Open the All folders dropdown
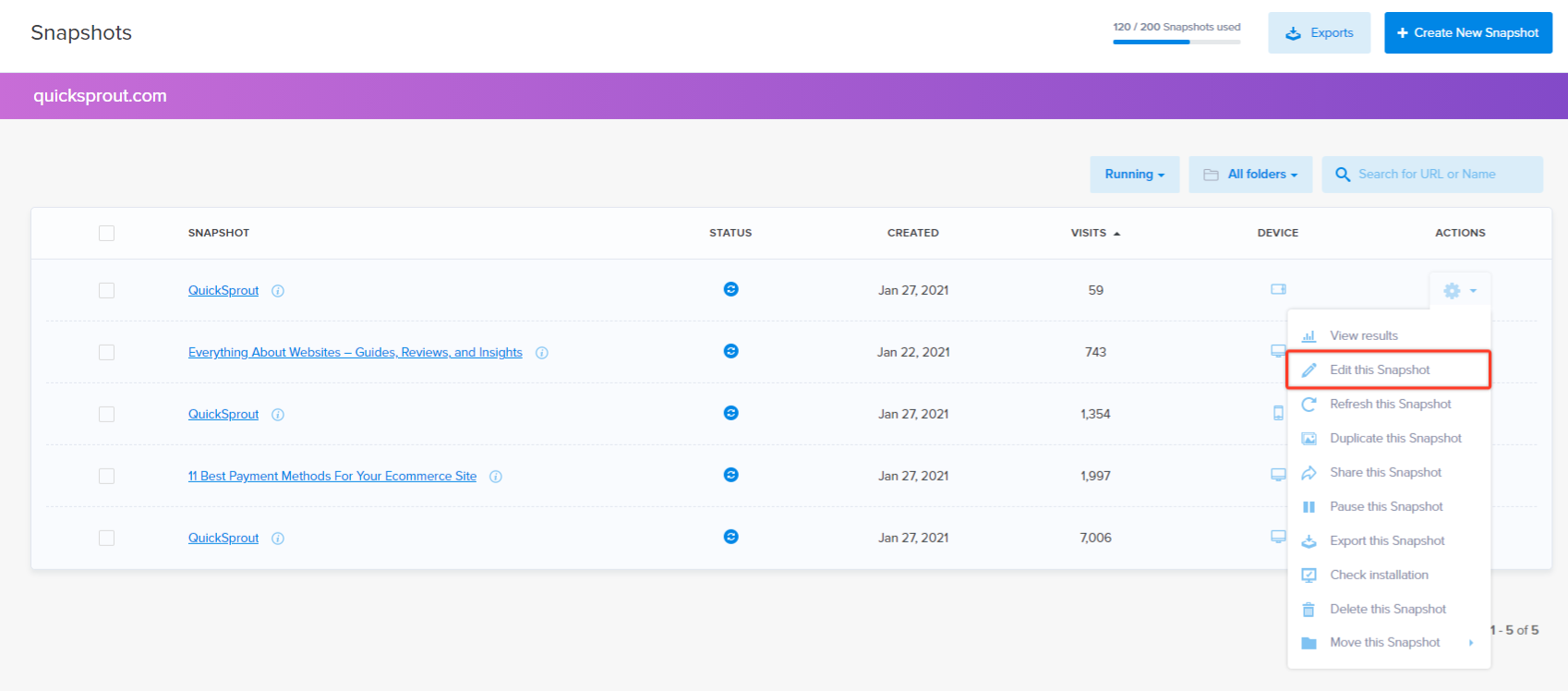This screenshot has width=1568, height=691. click(x=1250, y=174)
